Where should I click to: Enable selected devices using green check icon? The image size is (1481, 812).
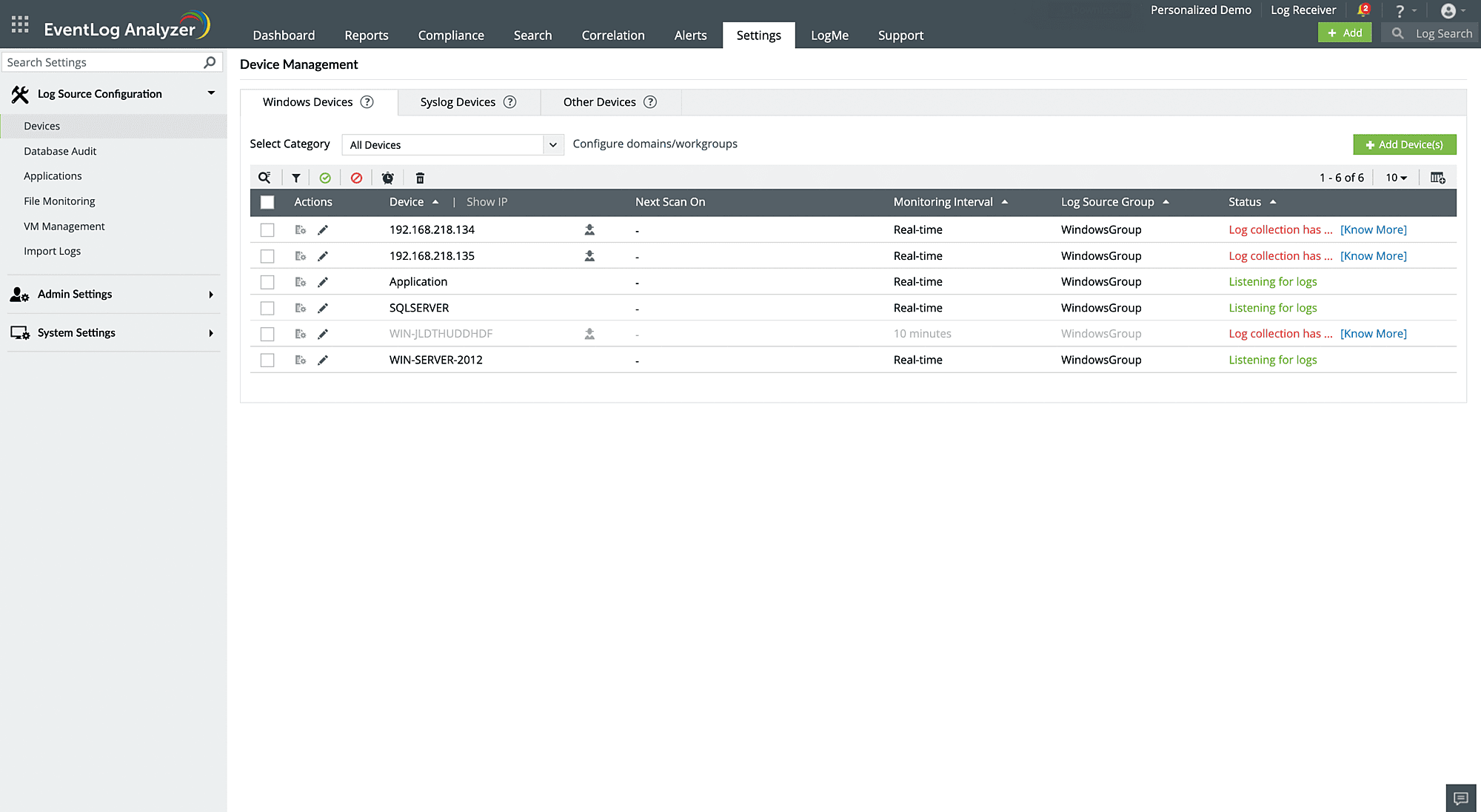[x=326, y=178]
